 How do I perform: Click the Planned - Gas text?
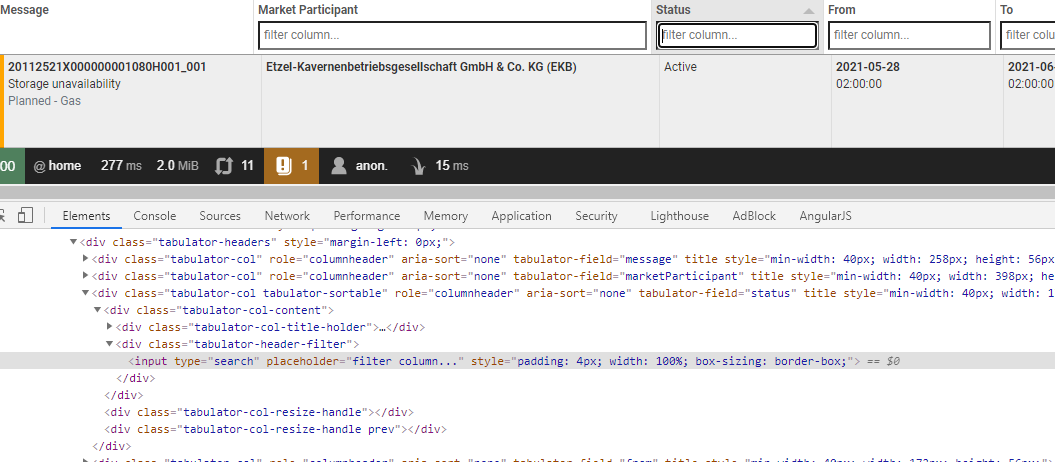(x=44, y=101)
